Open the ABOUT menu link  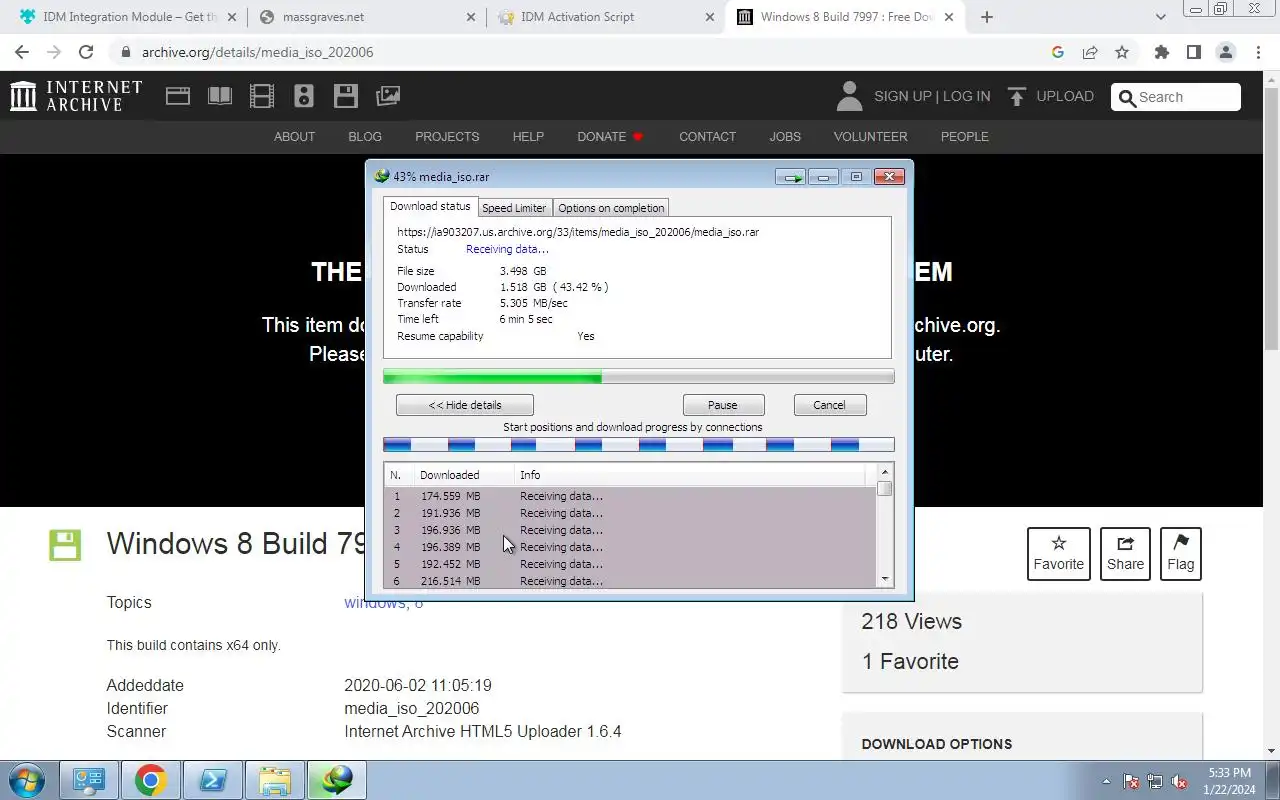(294, 136)
